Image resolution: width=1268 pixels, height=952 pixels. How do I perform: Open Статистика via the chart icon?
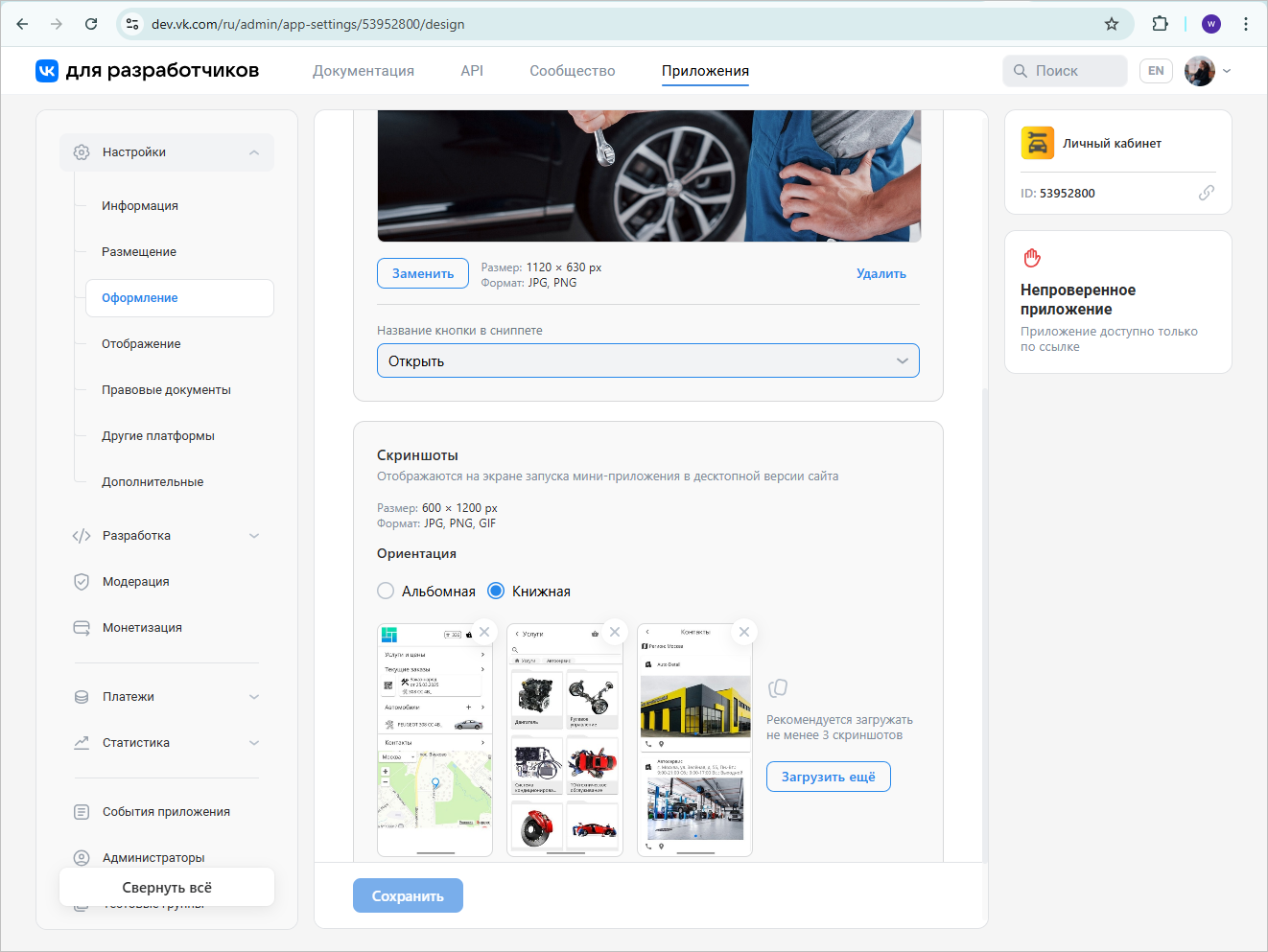(x=82, y=742)
